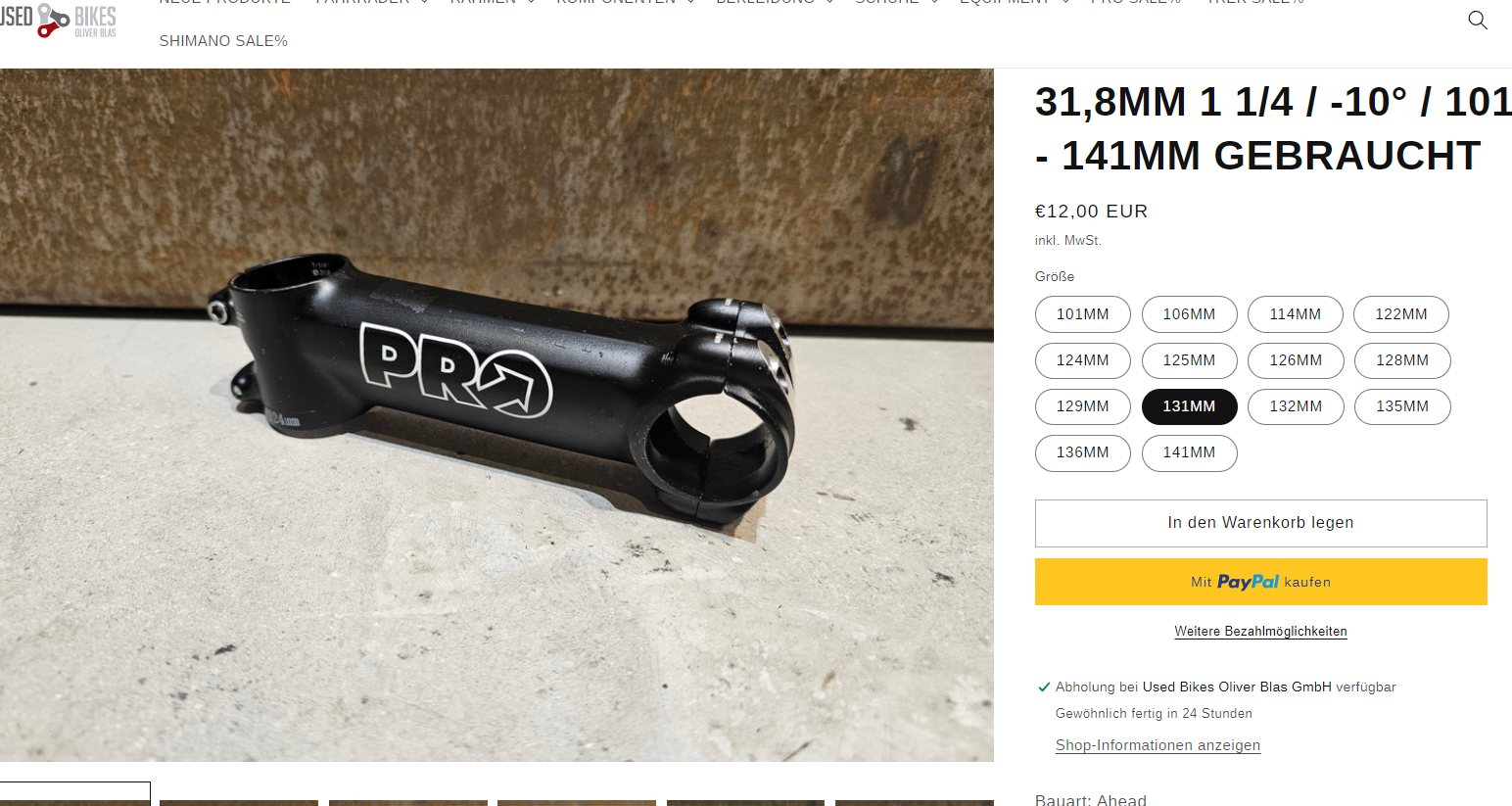
Task: Choose the 126MM size
Action: [x=1296, y=360]
